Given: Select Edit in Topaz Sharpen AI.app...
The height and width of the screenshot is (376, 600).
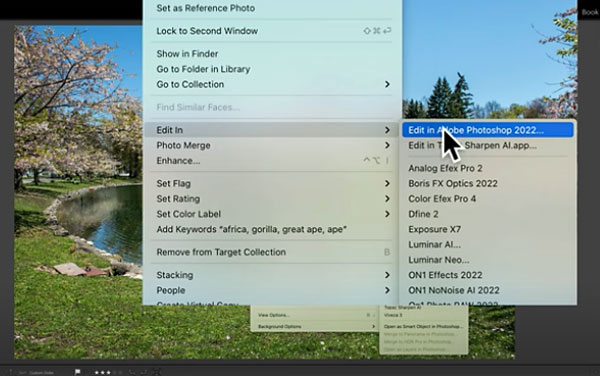Looking at the screenshot, I should (488, 145).
